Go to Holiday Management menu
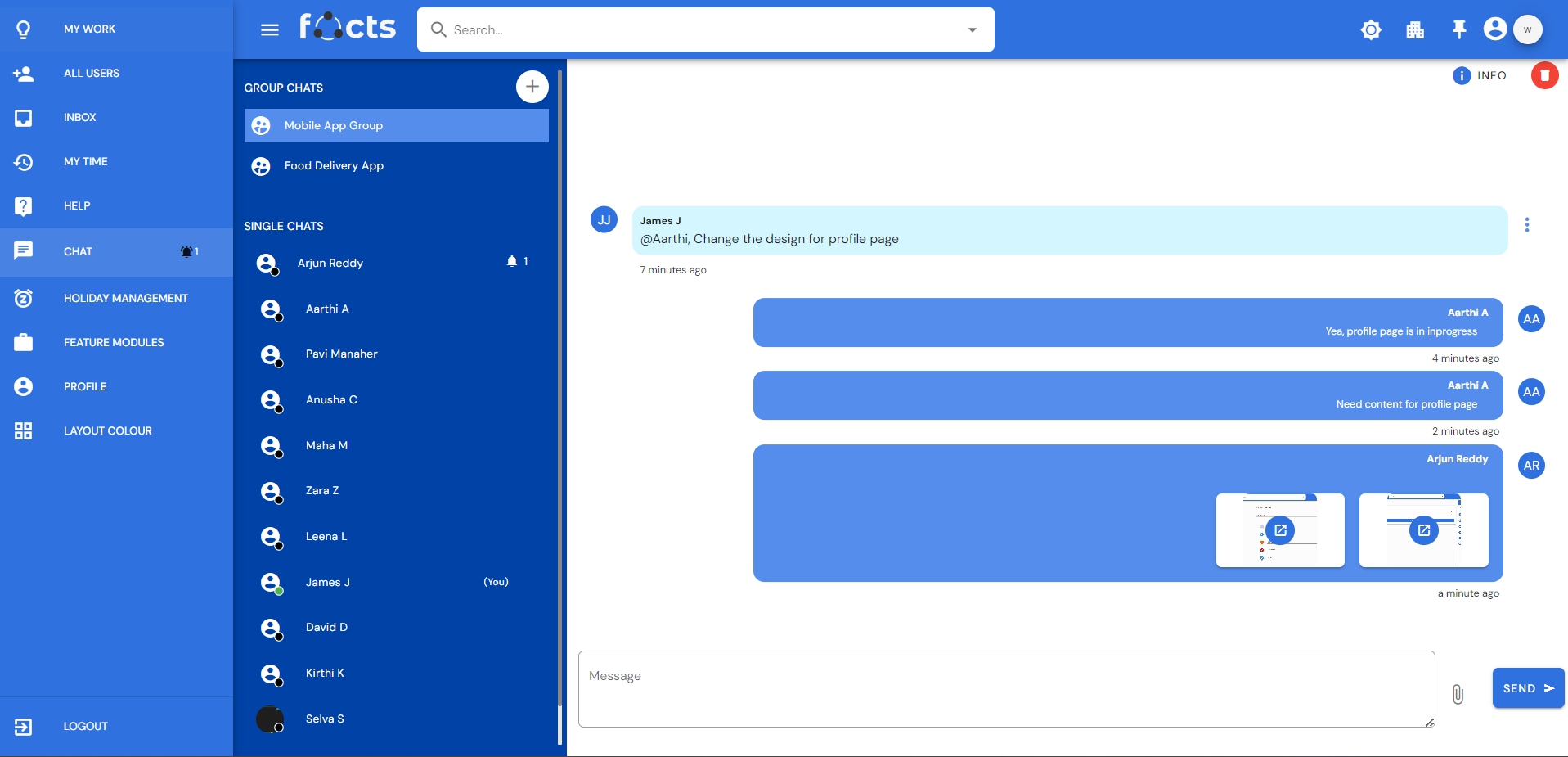The width and height of the screenshot is (1568, 757). 125,298
